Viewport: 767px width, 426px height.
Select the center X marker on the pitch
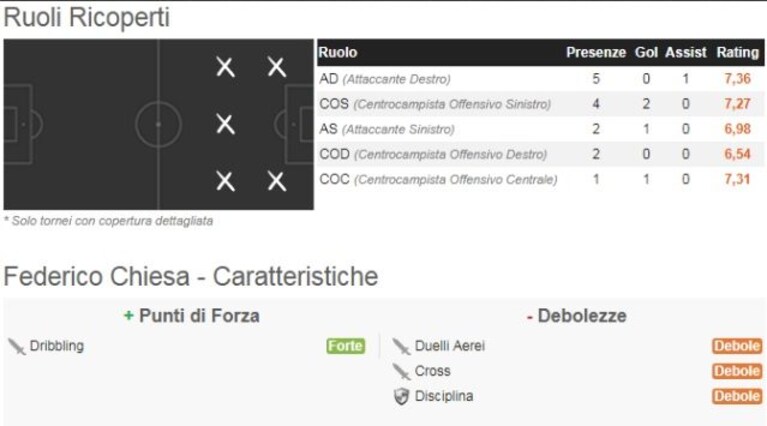pos(226,124)
